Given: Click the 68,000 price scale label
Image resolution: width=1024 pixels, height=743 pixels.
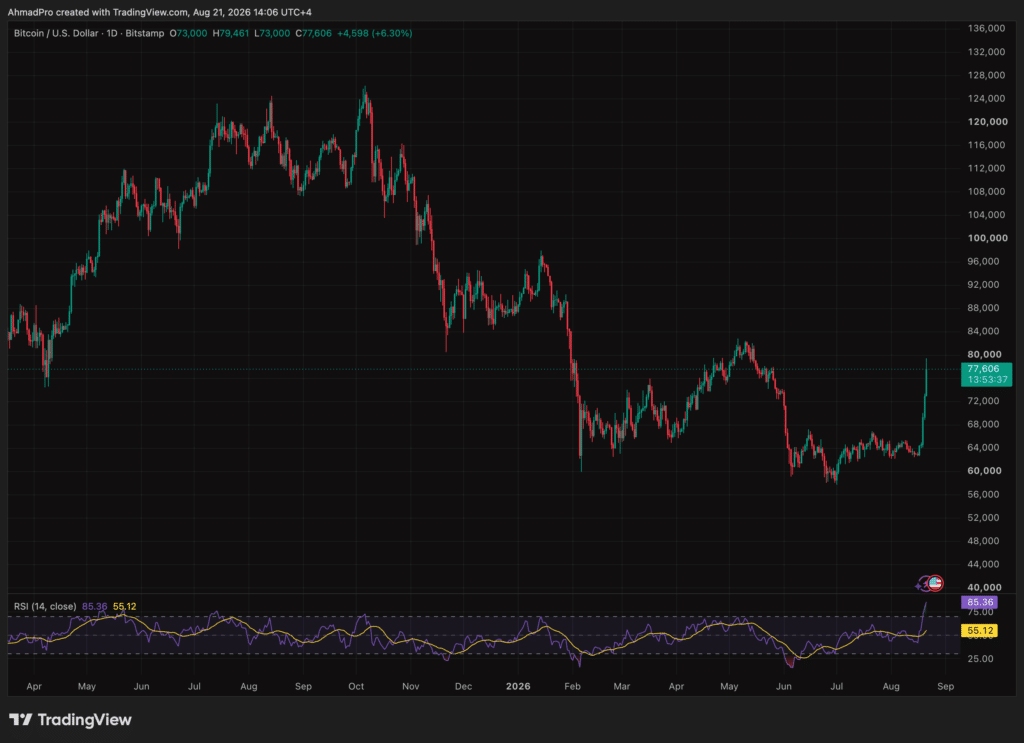Looking at the screenshot, I should click(984, 424).
